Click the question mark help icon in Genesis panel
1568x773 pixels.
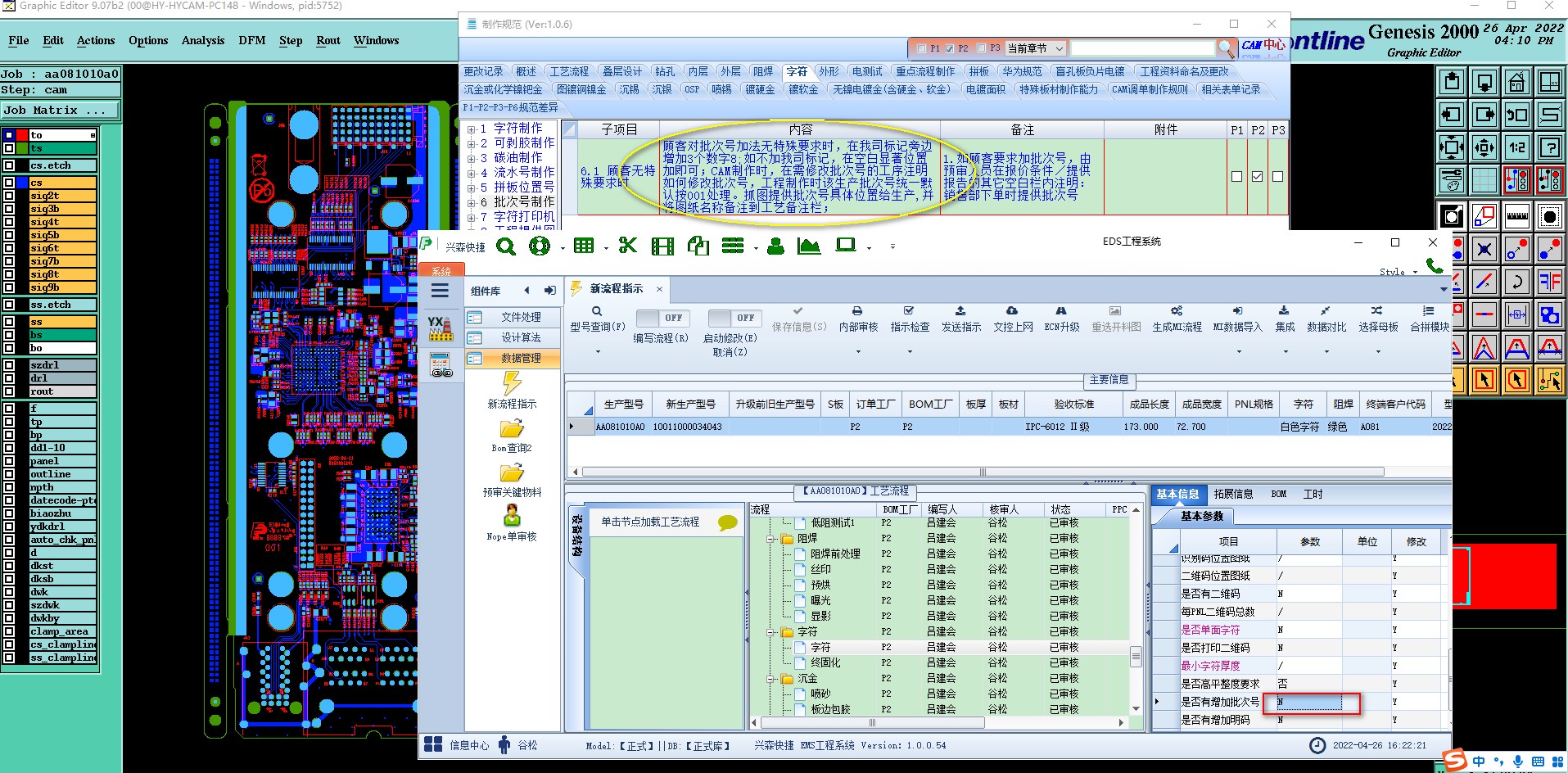[x=1549, y=147]
